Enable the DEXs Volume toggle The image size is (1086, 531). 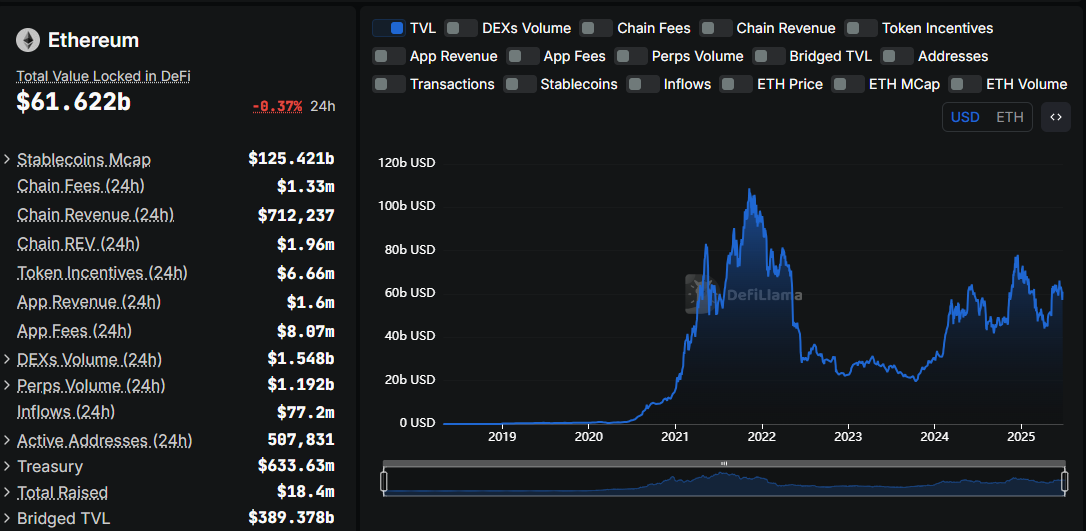[461, 28]
